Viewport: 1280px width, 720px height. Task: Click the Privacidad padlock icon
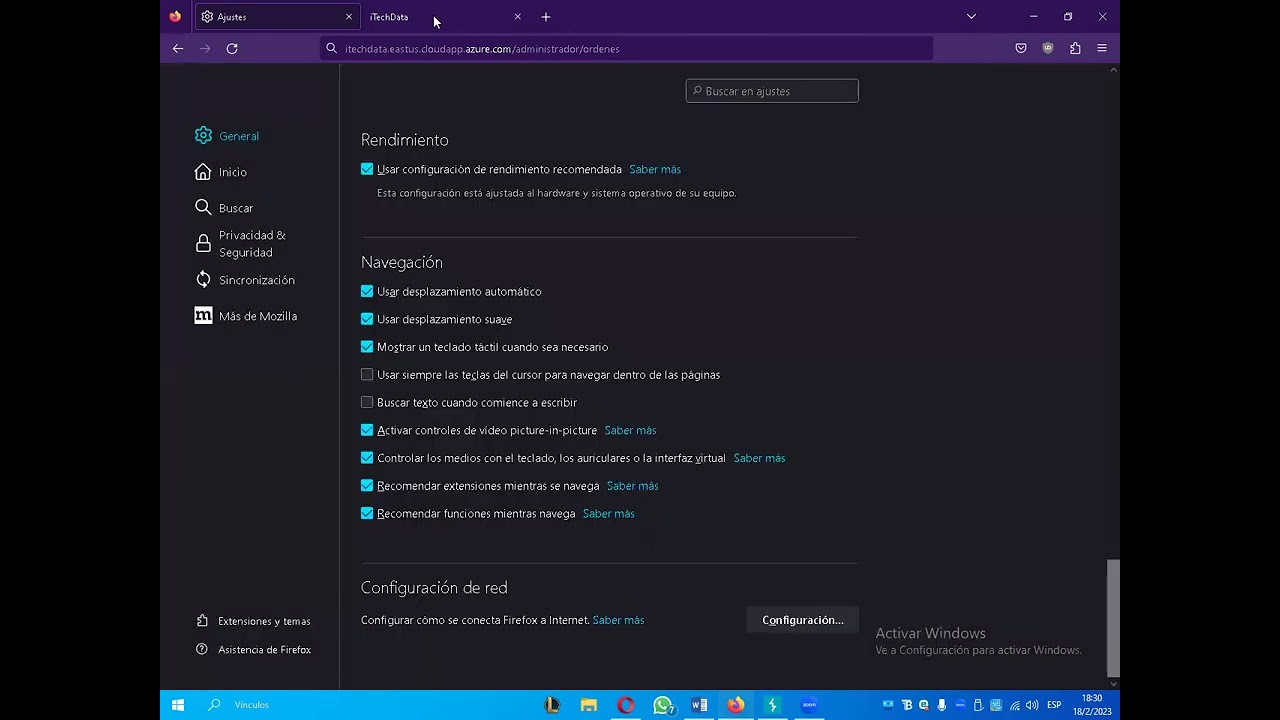pos(204,243)
